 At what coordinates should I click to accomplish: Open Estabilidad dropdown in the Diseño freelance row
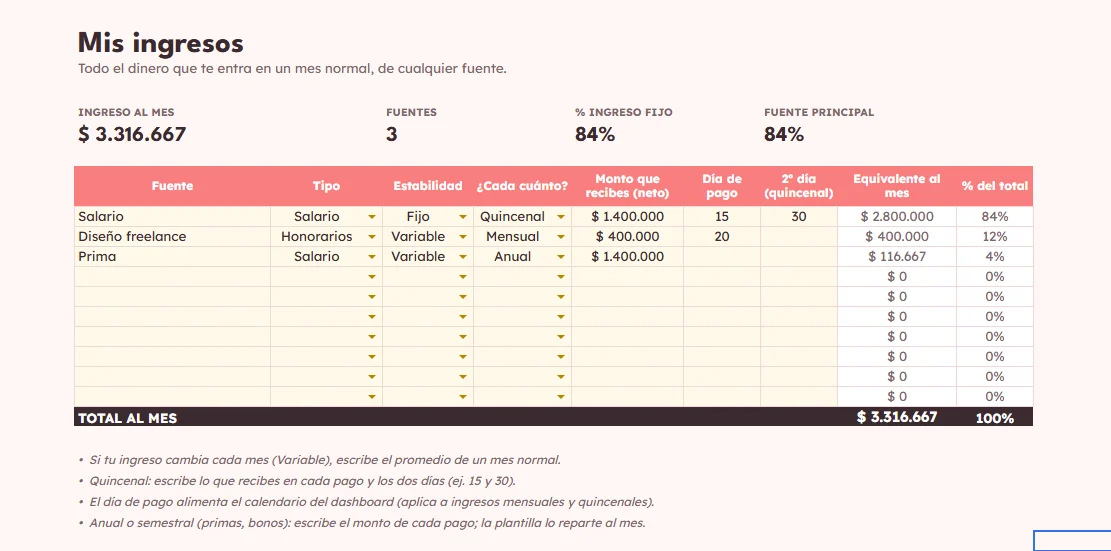463,237
